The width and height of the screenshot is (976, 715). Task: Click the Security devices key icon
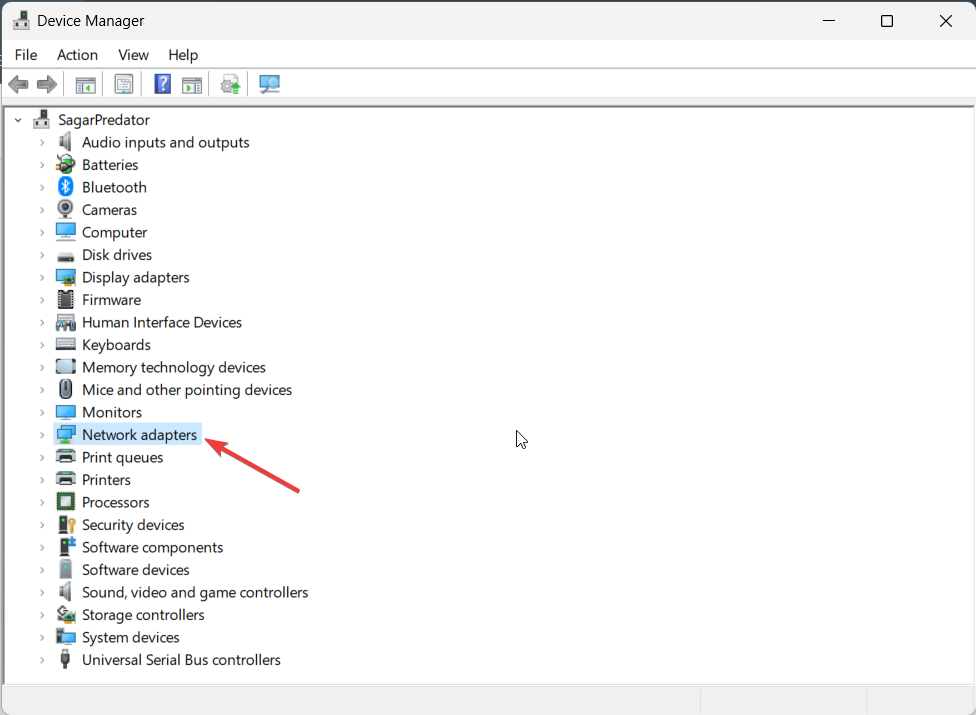(66, 525)
